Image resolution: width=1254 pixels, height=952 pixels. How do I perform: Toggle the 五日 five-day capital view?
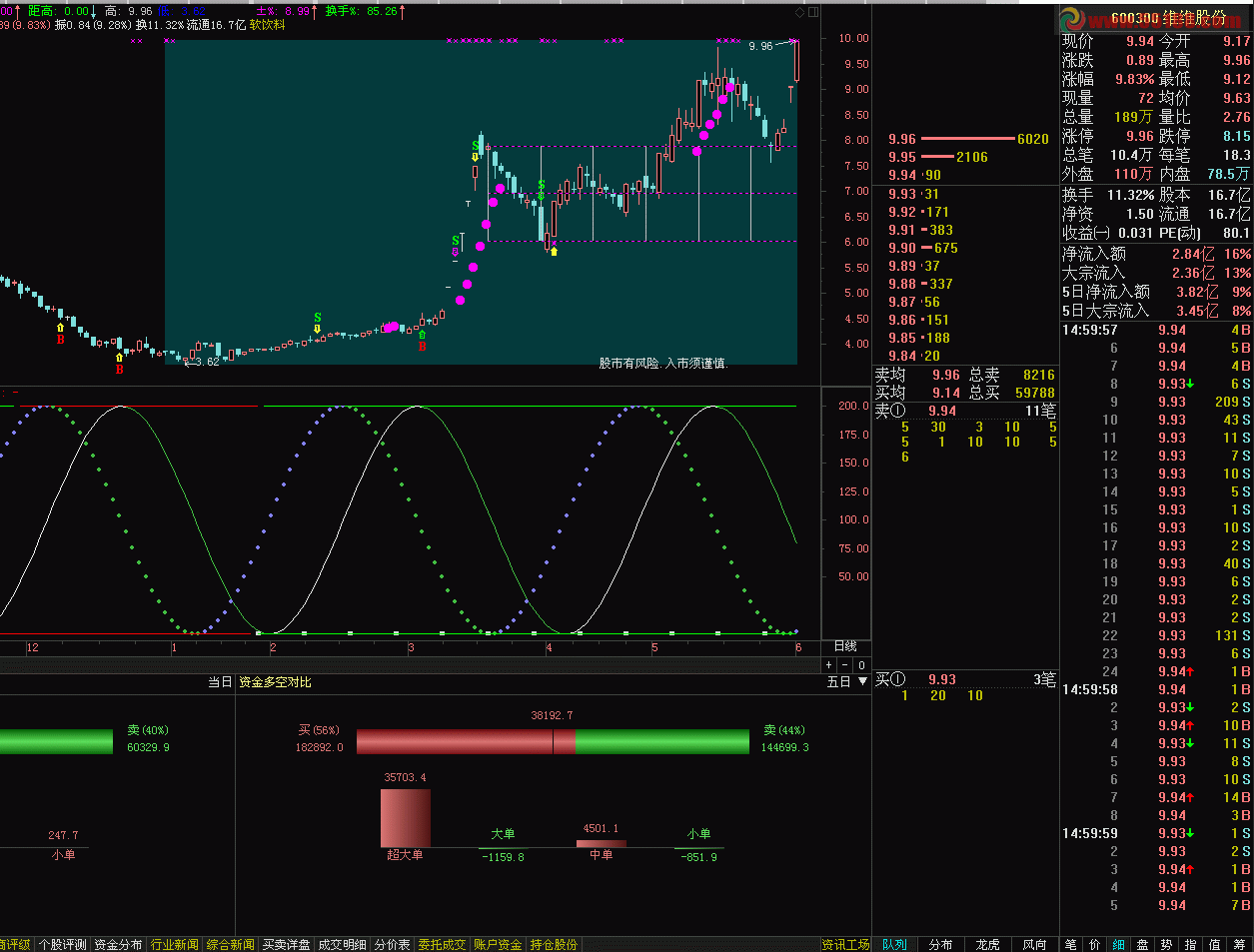(838, 682)
